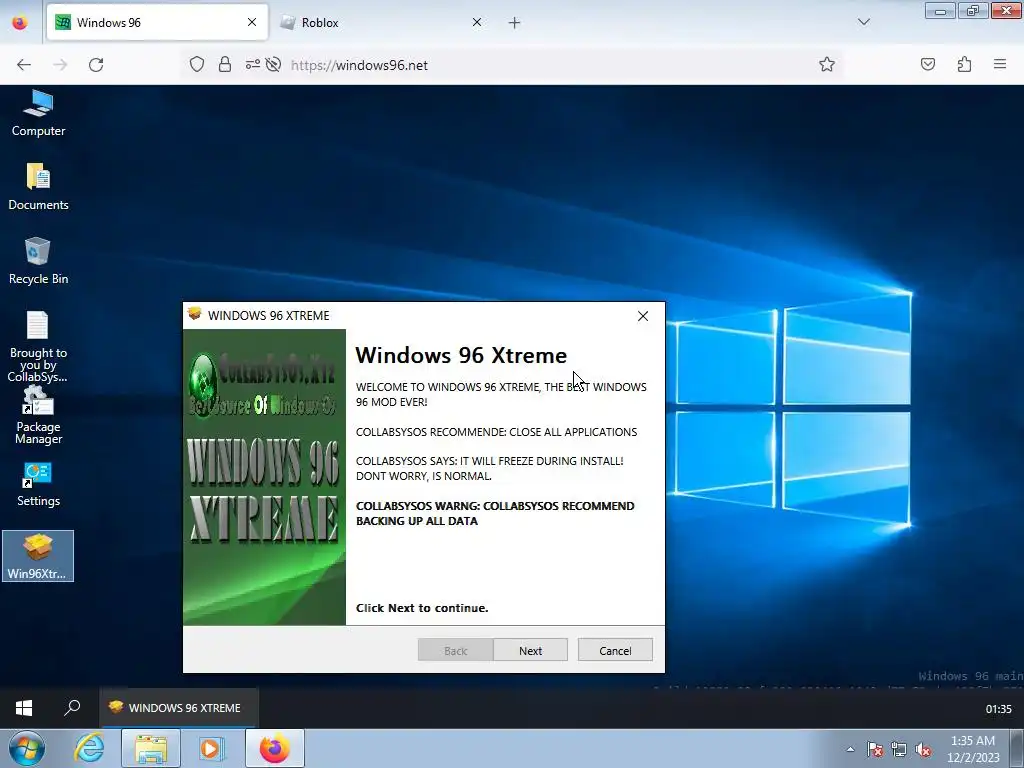The width and height of the screenshot is (1024, 768).
Task: Reload the current page
Action: (96, 64)
